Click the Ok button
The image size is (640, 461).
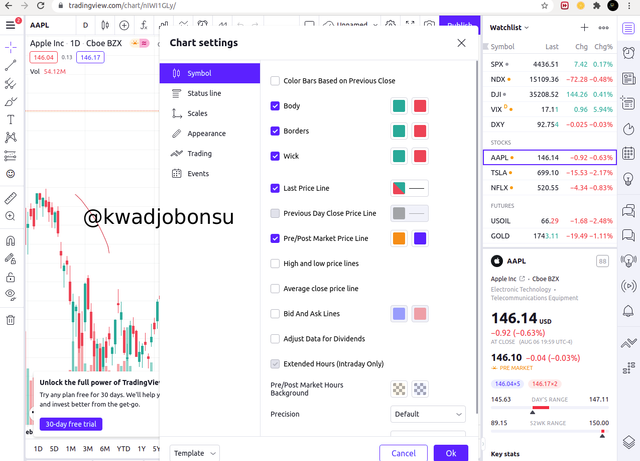click(451, 453)
